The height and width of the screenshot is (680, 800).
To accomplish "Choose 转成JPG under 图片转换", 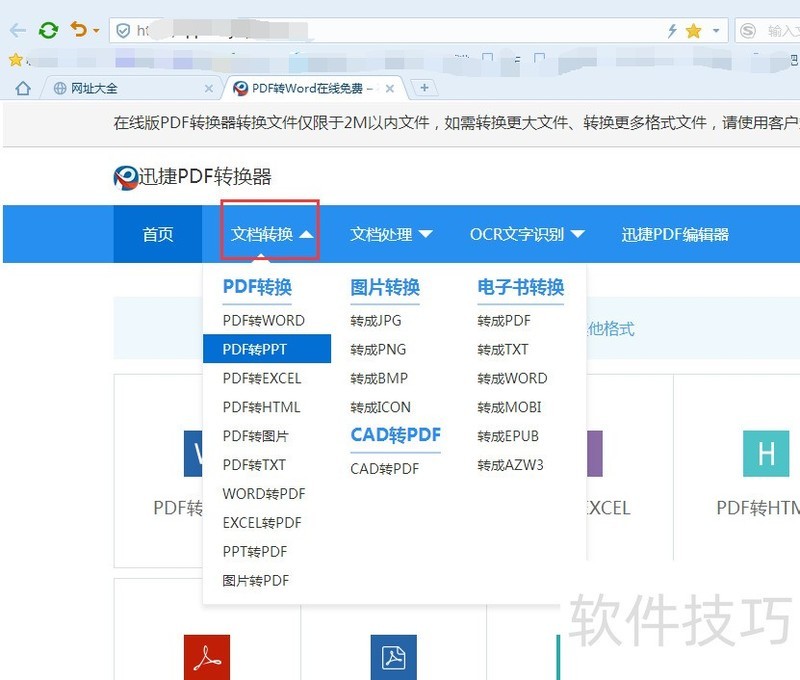I will (376, 320).
